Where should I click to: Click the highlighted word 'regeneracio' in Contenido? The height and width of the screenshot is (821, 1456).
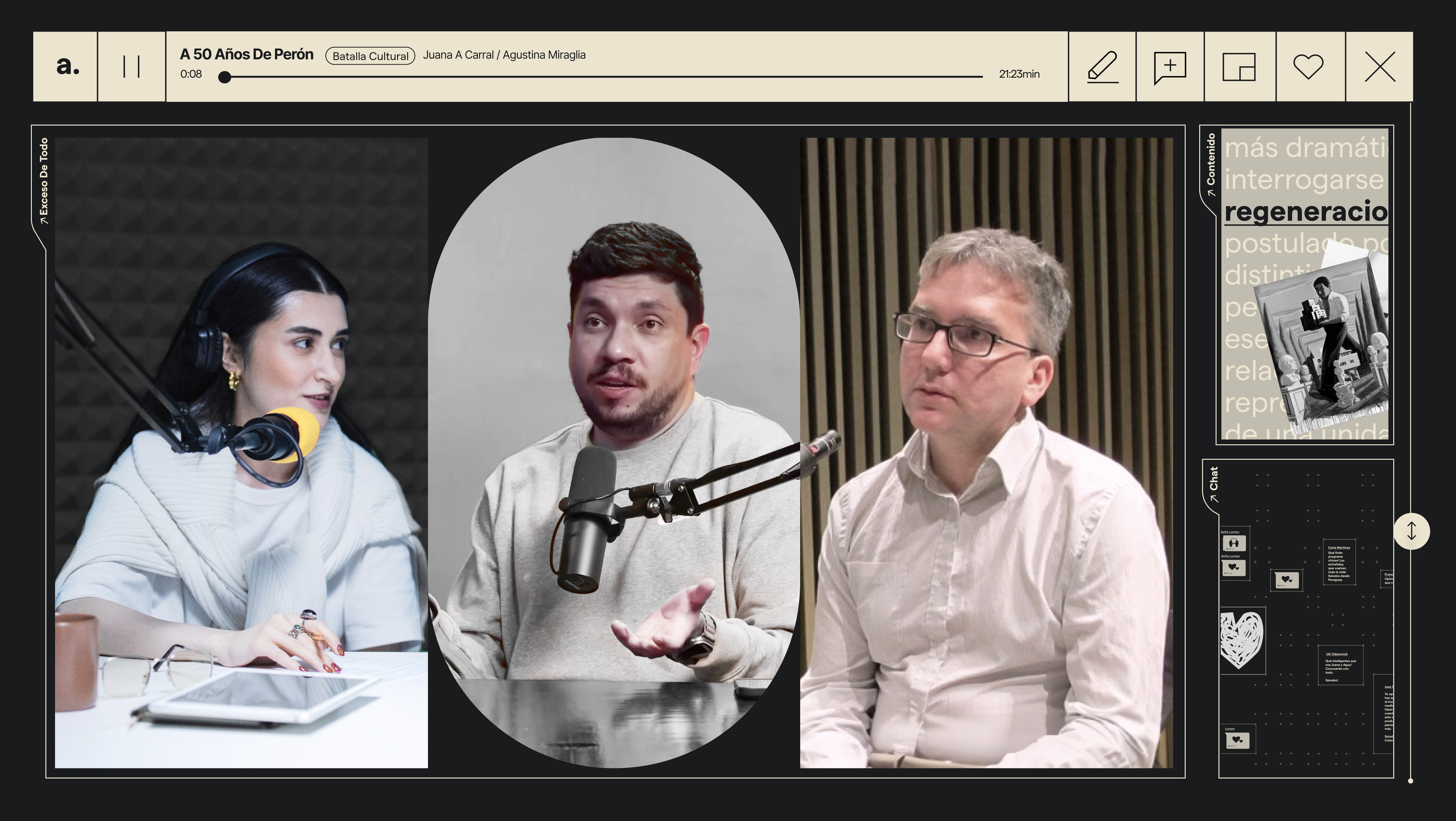[1306, 212]
